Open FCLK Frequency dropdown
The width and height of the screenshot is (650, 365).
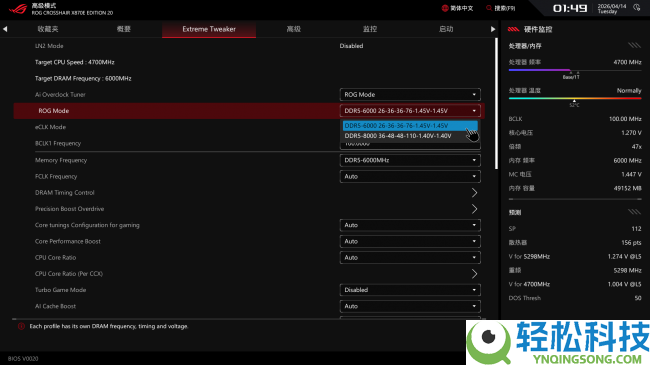coord(410,176)
